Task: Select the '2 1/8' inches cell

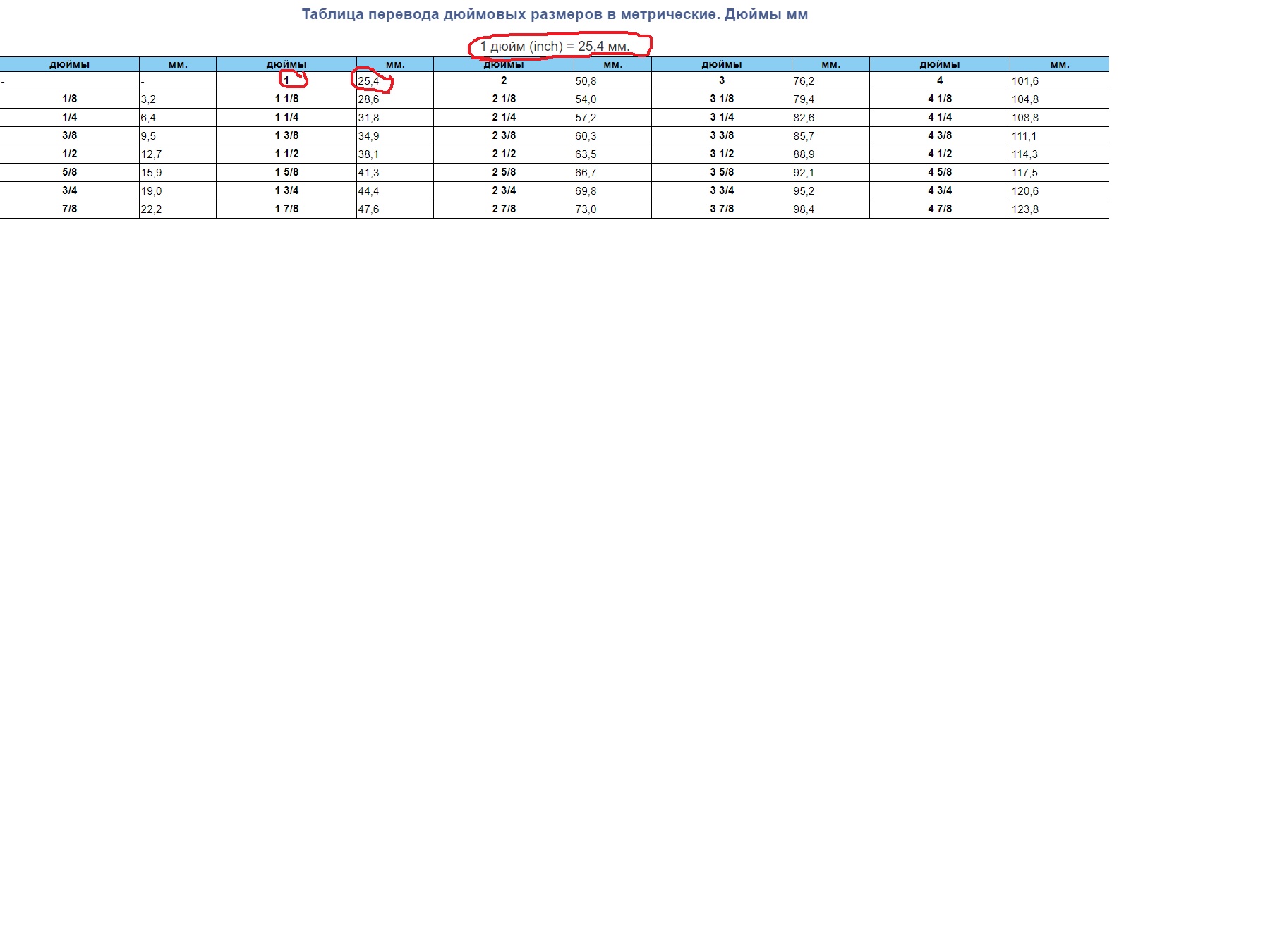Action: click(x=504, y=99)
